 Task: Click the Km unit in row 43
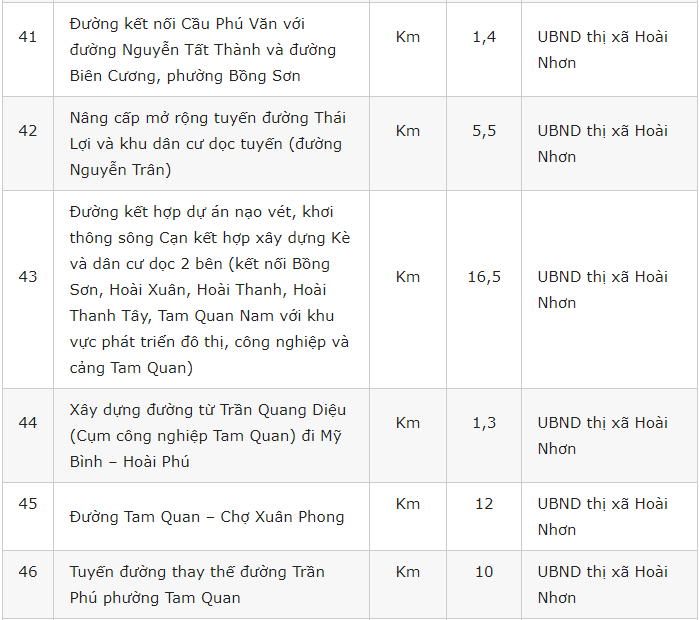[408, 277]
